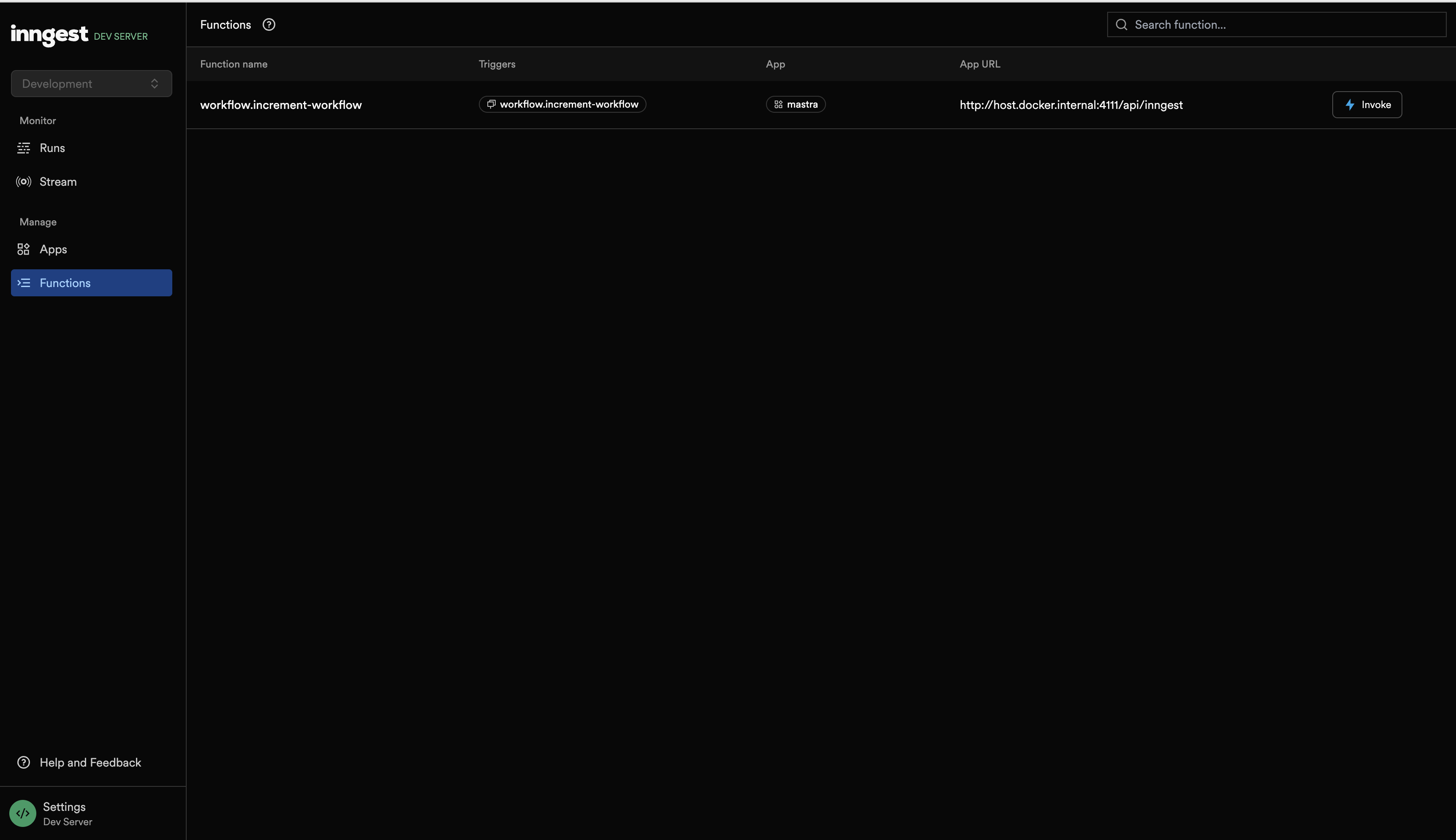
Task: Click the Development dropdown chevron arrows
Action: pos(154,84)
